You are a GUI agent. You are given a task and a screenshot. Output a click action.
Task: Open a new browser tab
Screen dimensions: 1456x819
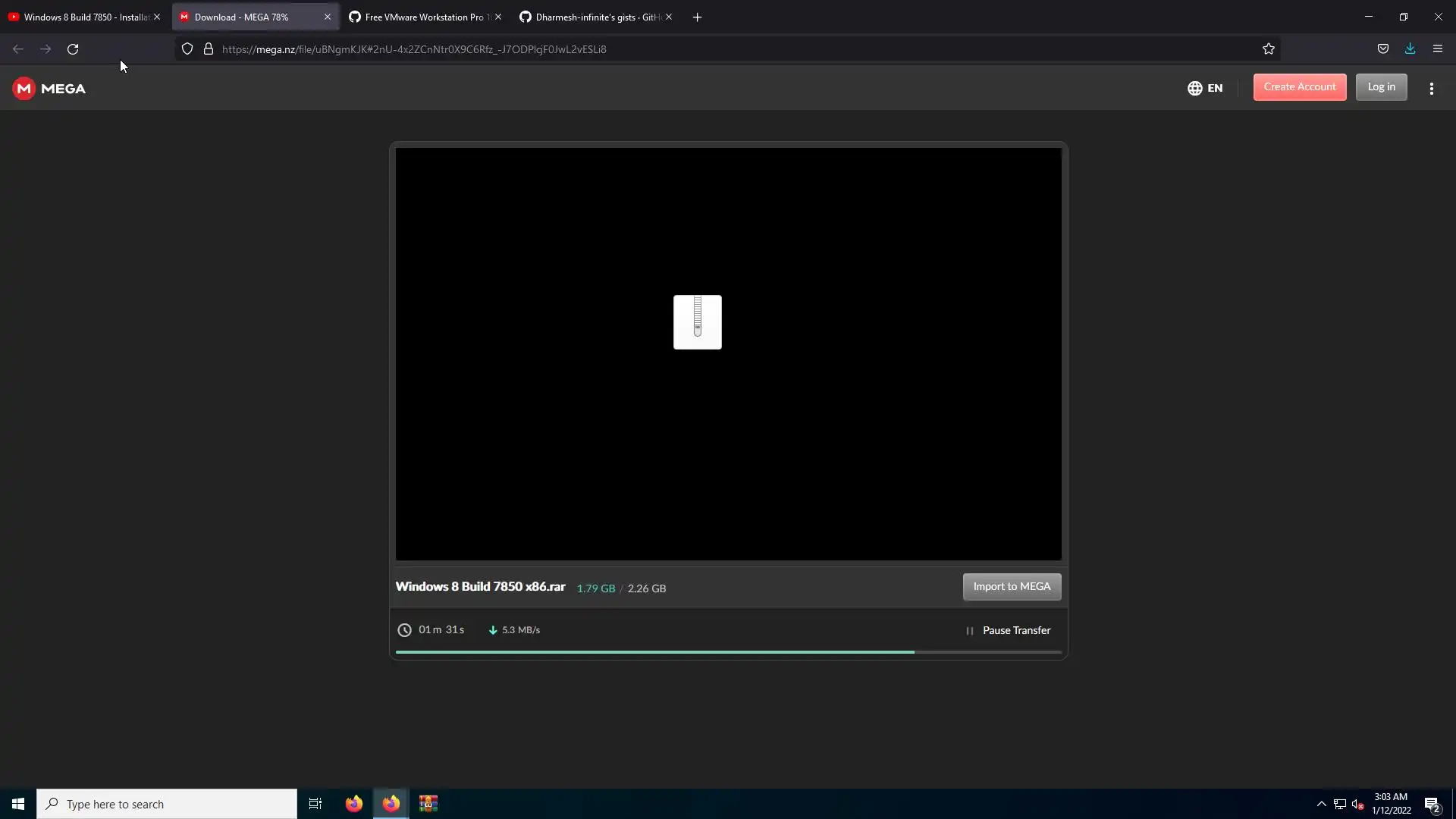pos(697,17)
